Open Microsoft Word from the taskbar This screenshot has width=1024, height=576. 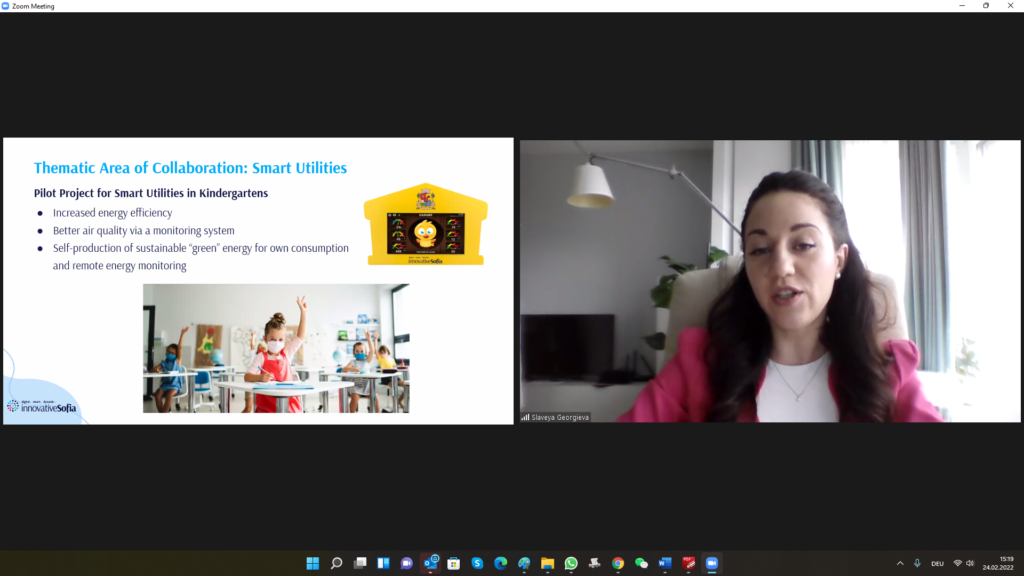click(665, 563)
